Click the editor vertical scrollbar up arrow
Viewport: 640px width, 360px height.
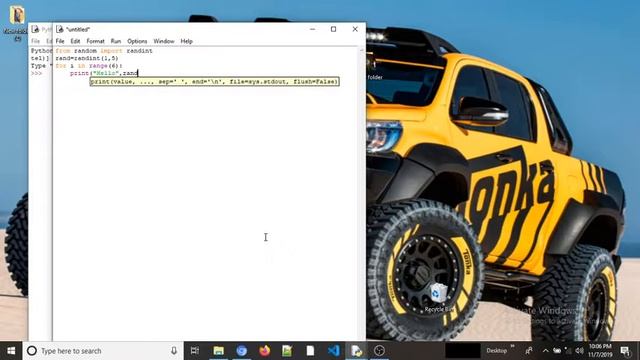click(x=361, y=50)
